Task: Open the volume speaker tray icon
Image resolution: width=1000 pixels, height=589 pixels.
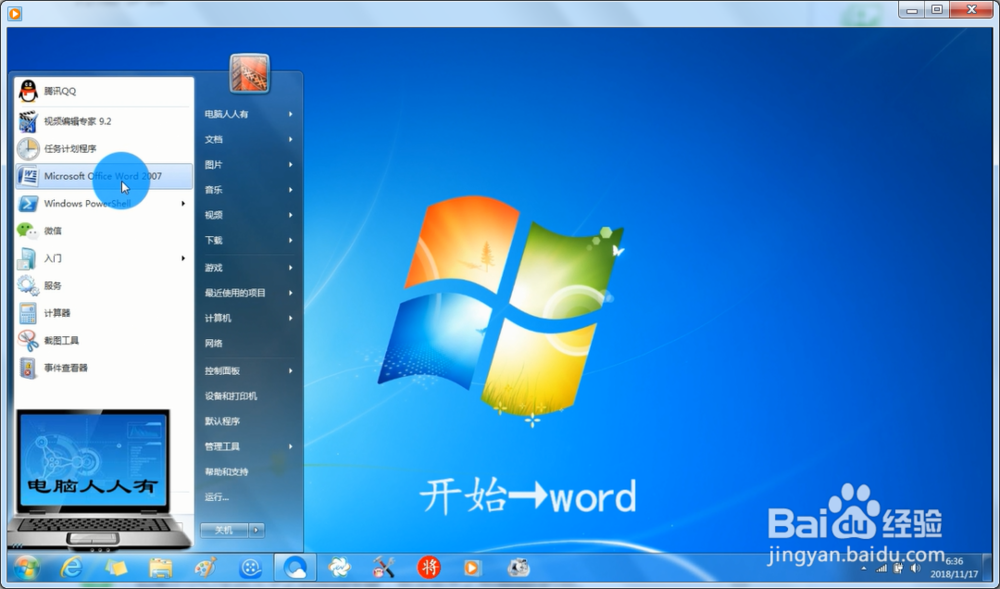Action: coord(916,568)
